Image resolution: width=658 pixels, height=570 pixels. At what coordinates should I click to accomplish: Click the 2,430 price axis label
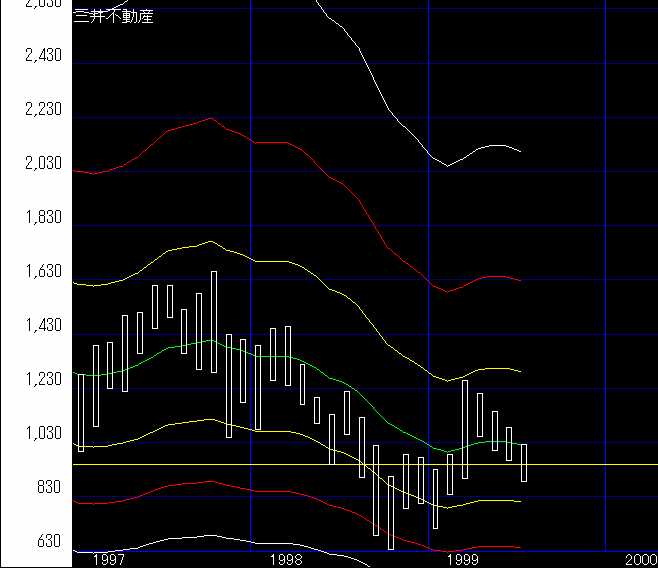tap(42, 55)
